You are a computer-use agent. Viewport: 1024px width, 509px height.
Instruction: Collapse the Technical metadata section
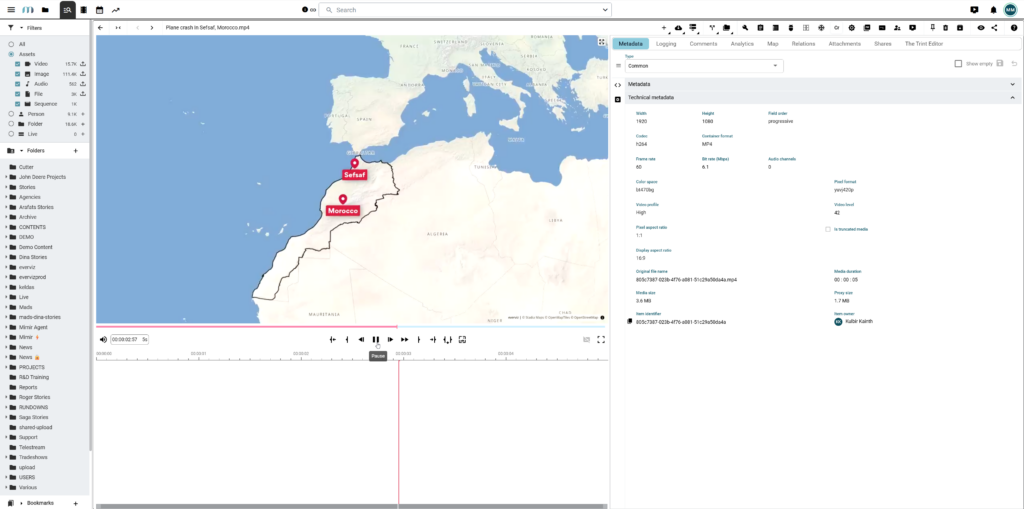(x=1013, y=97)
